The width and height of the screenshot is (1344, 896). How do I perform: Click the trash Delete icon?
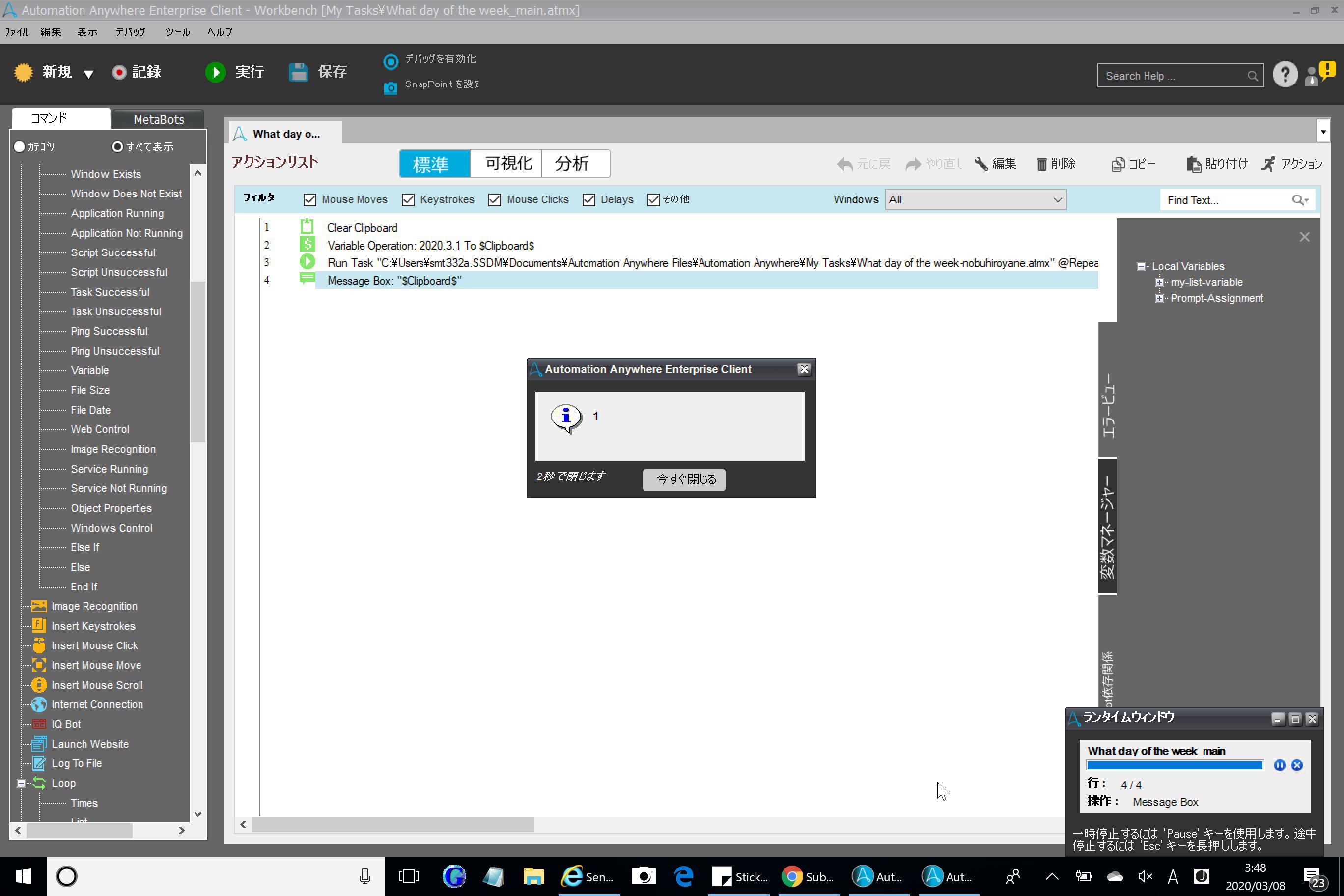pyautogui.click(x=1041, y=165)
